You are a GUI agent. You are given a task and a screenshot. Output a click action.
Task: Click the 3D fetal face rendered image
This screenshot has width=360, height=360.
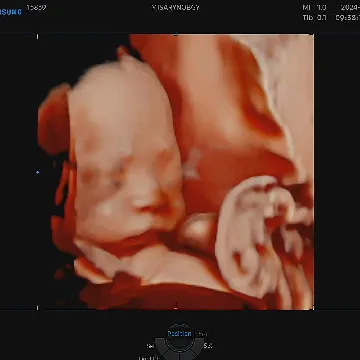click(175, 172)
